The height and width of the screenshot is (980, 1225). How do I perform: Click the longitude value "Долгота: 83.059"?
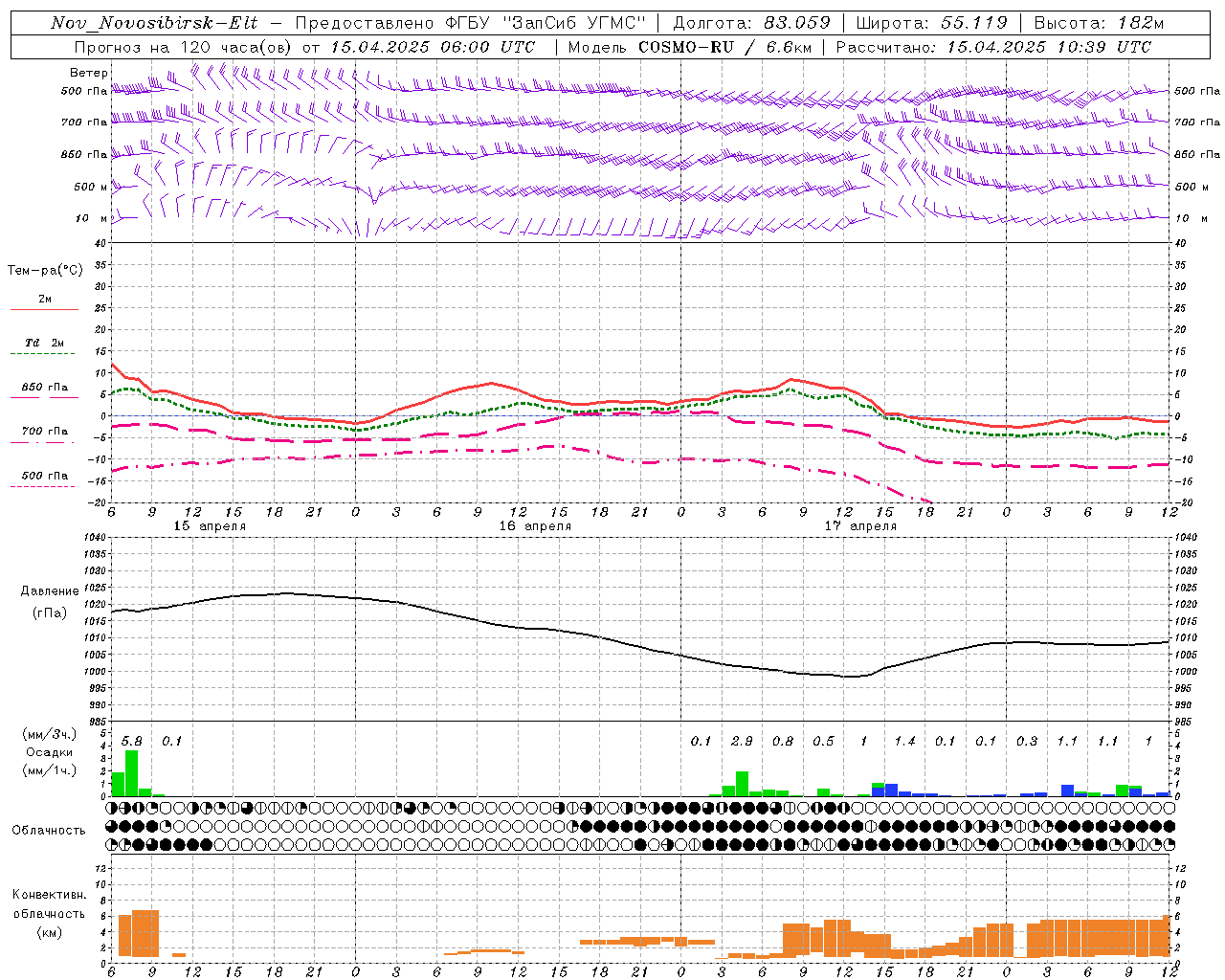[751, 23]
